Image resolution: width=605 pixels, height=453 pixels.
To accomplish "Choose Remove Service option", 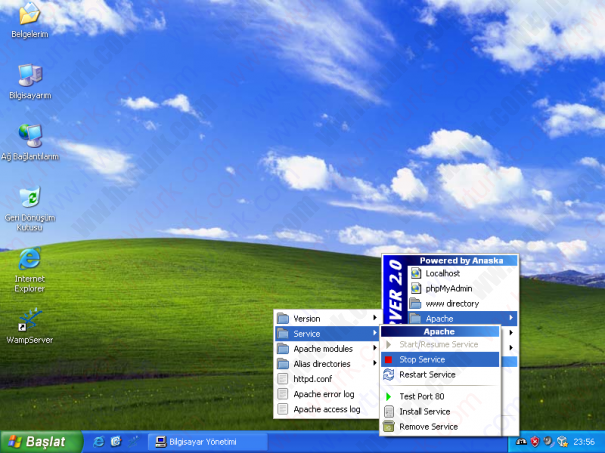I will click(440, 427).
